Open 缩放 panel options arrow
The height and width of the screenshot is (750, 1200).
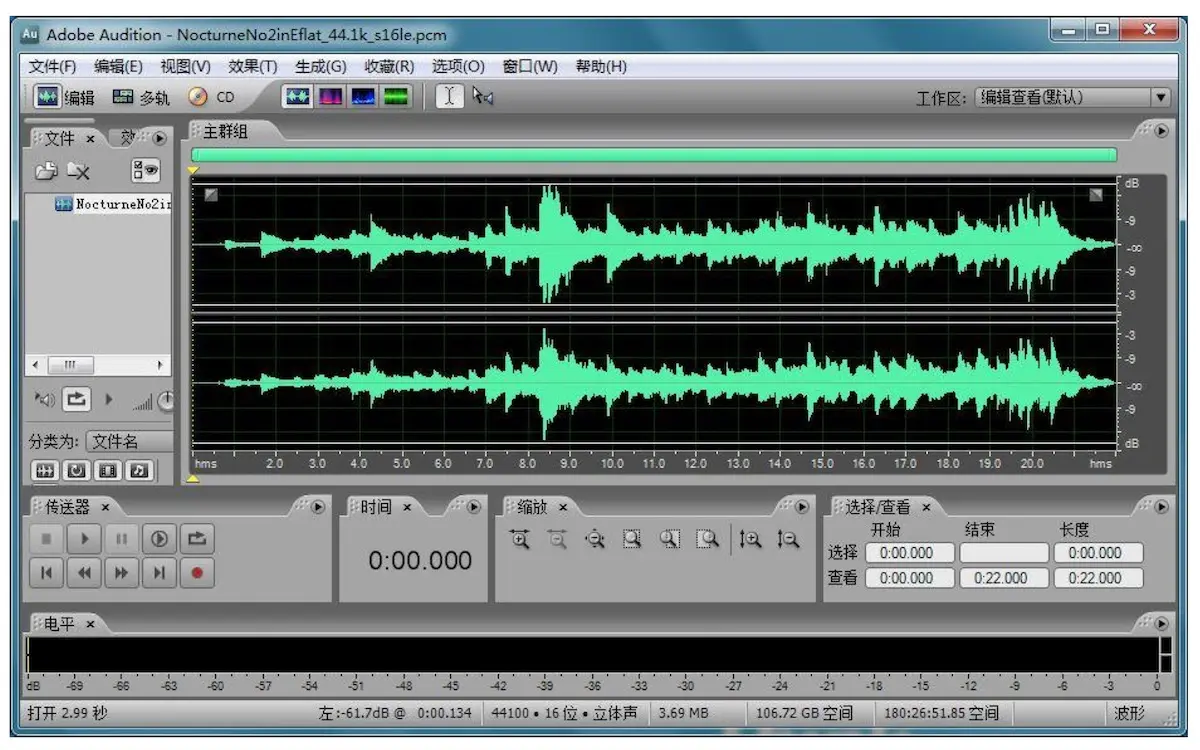click(801, 507)
